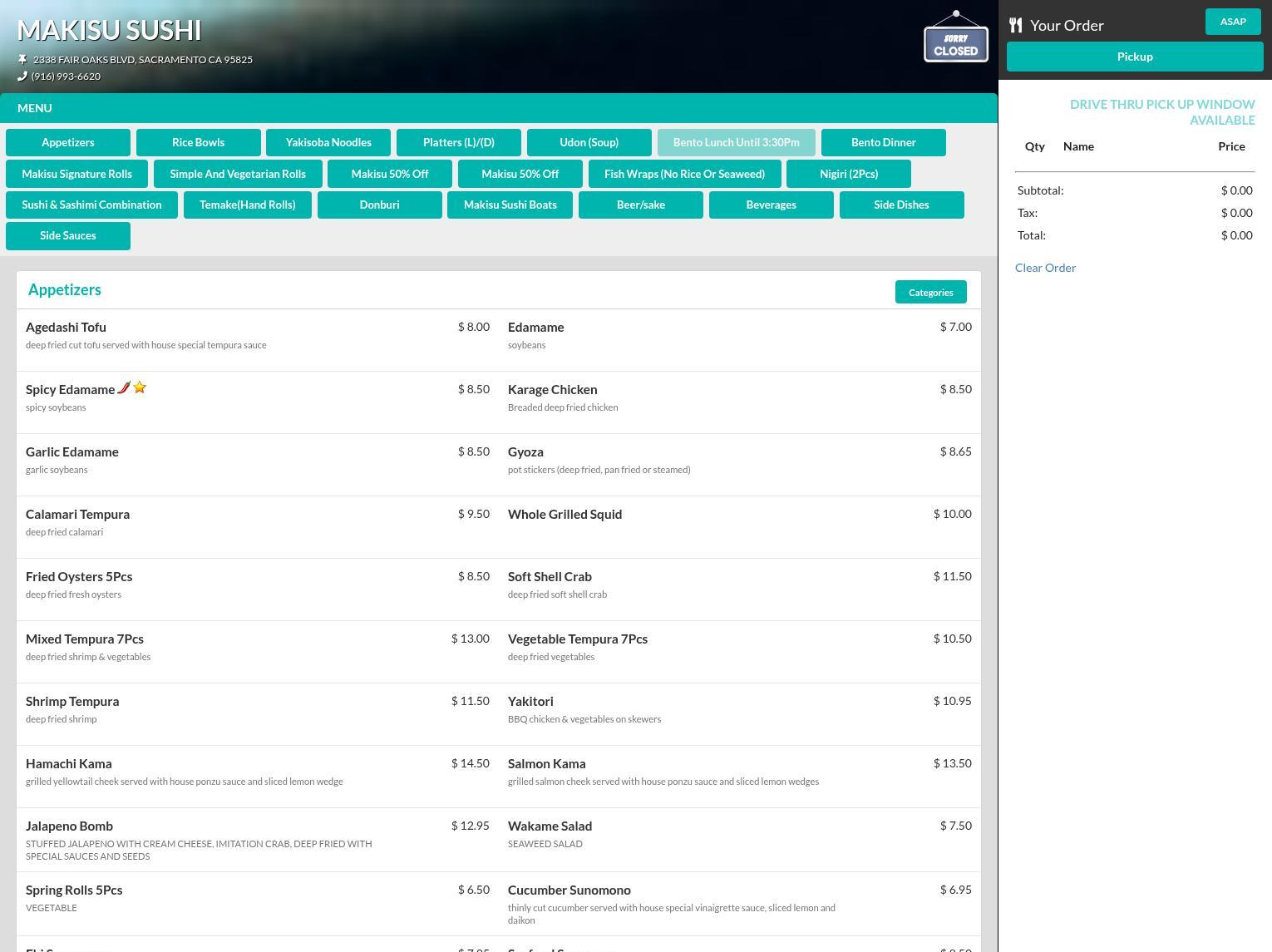Switch to Bento Dinner category

(883, 142)
